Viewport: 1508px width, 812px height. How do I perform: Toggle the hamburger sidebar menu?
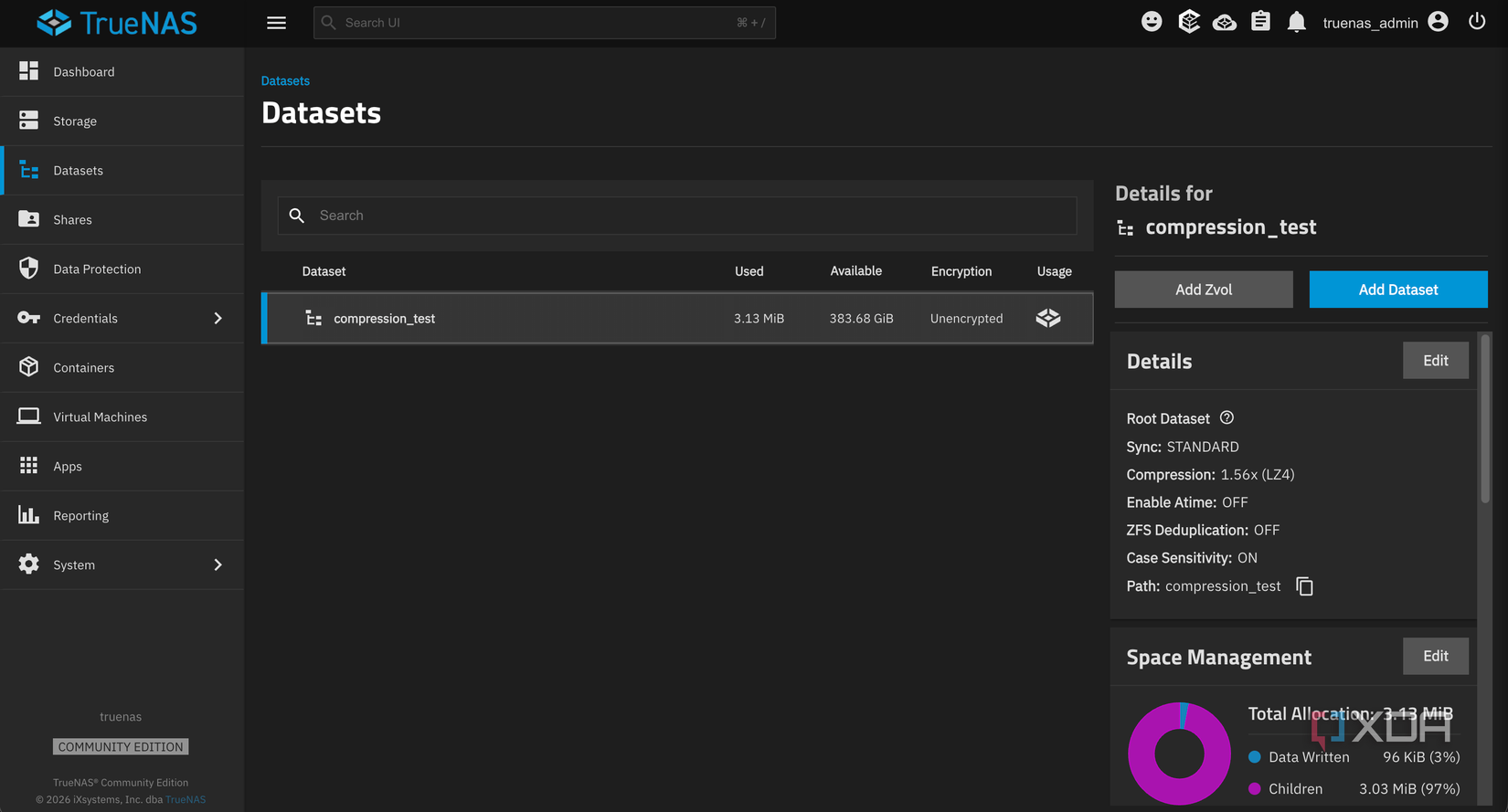[x=276, y=23]
